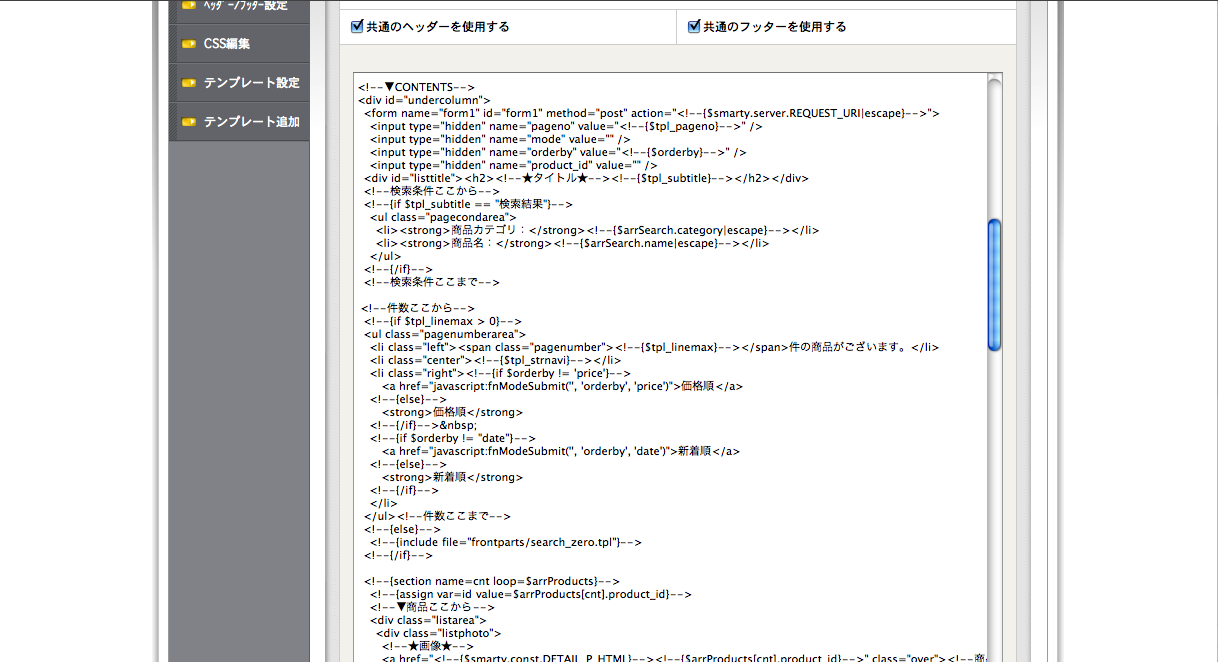1218x662 pixels.
Task: Click the form1 opening tag line in the editor
Action: [650, 113]
